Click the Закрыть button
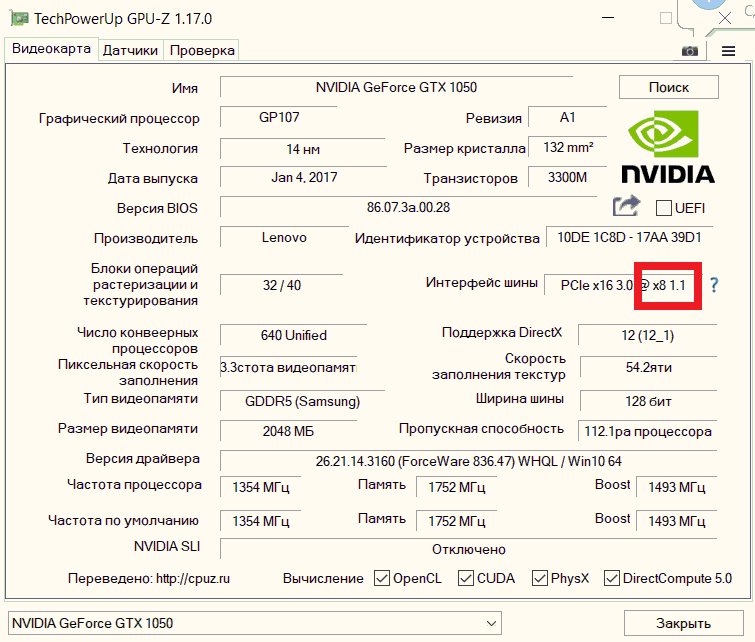 tap(684, 623)
